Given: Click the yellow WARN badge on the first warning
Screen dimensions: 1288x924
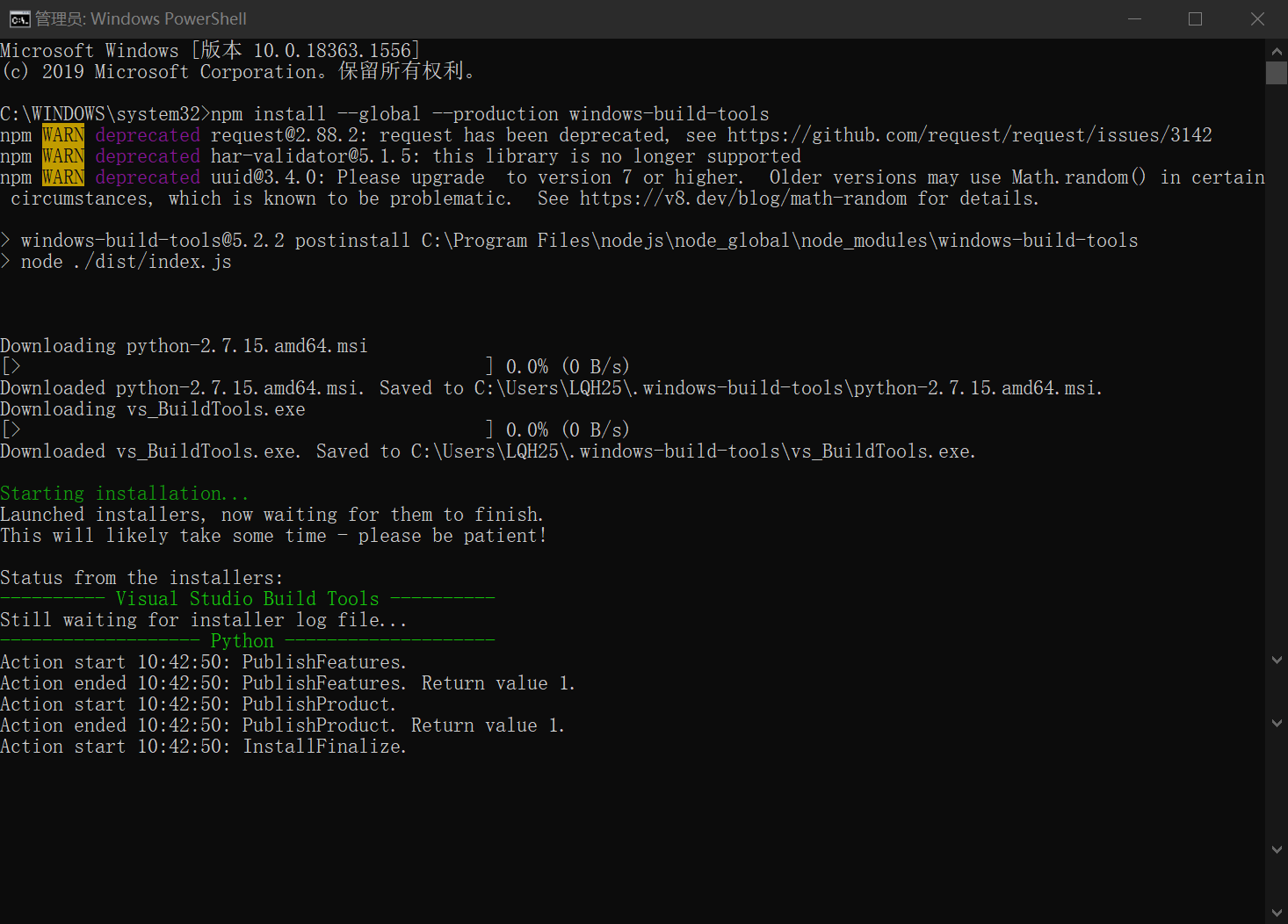Looking at the screenshot, I should click(x=62, y=134).
